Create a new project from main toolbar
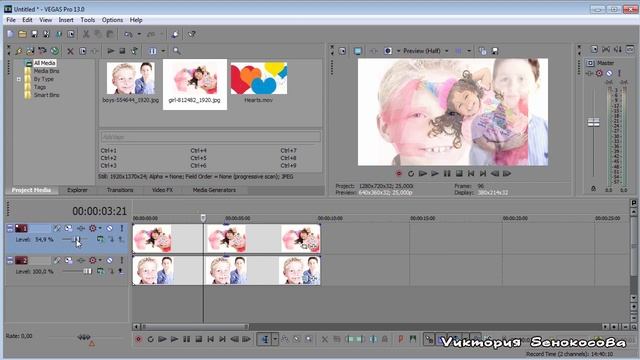The width and height of the screenshot is (640, 360). point(11,34)
